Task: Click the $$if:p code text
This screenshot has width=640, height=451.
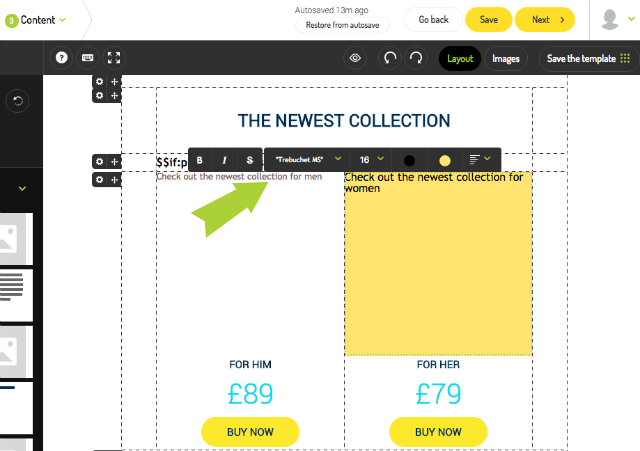Action: click(x=172, y=162)
